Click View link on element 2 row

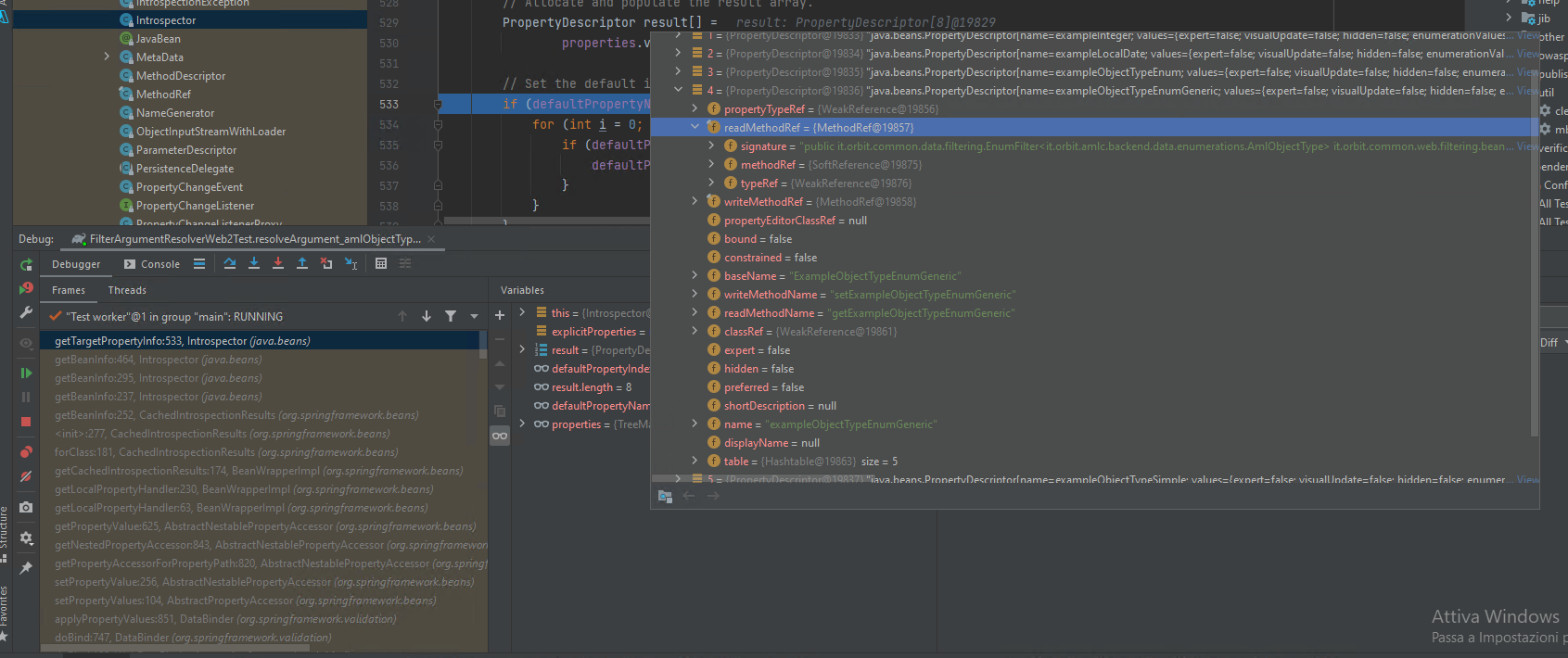1527,53
